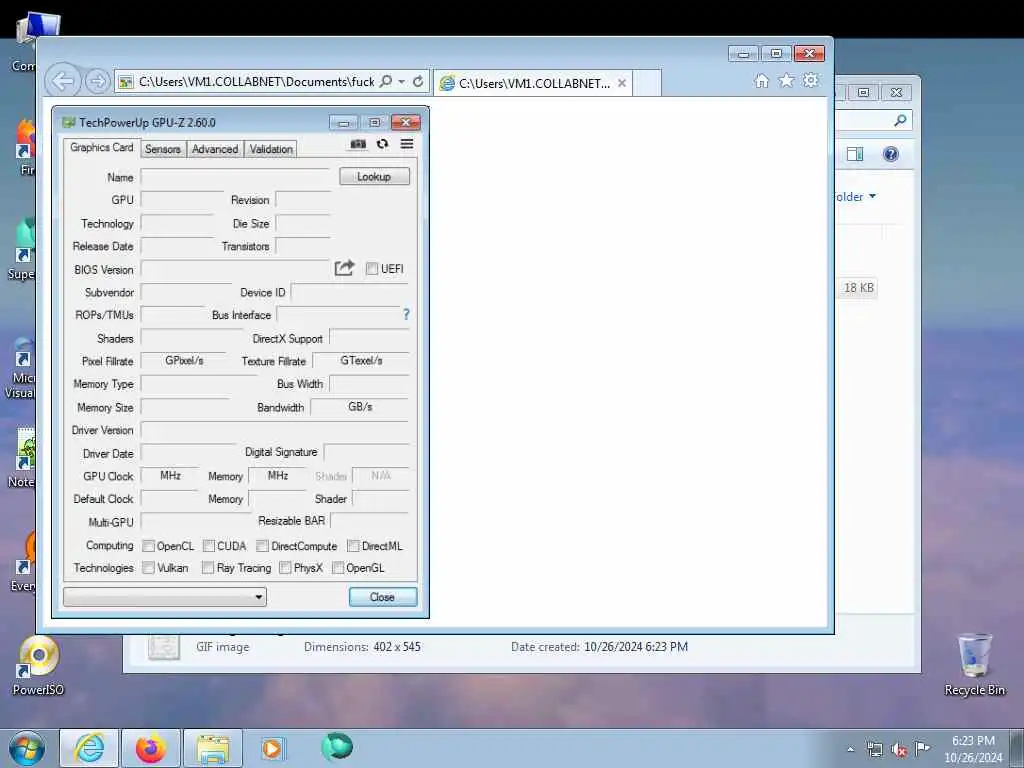Screen dimensions: 1024x768
Task: Click the IE address bar path field
Action: tap(256, 82)
